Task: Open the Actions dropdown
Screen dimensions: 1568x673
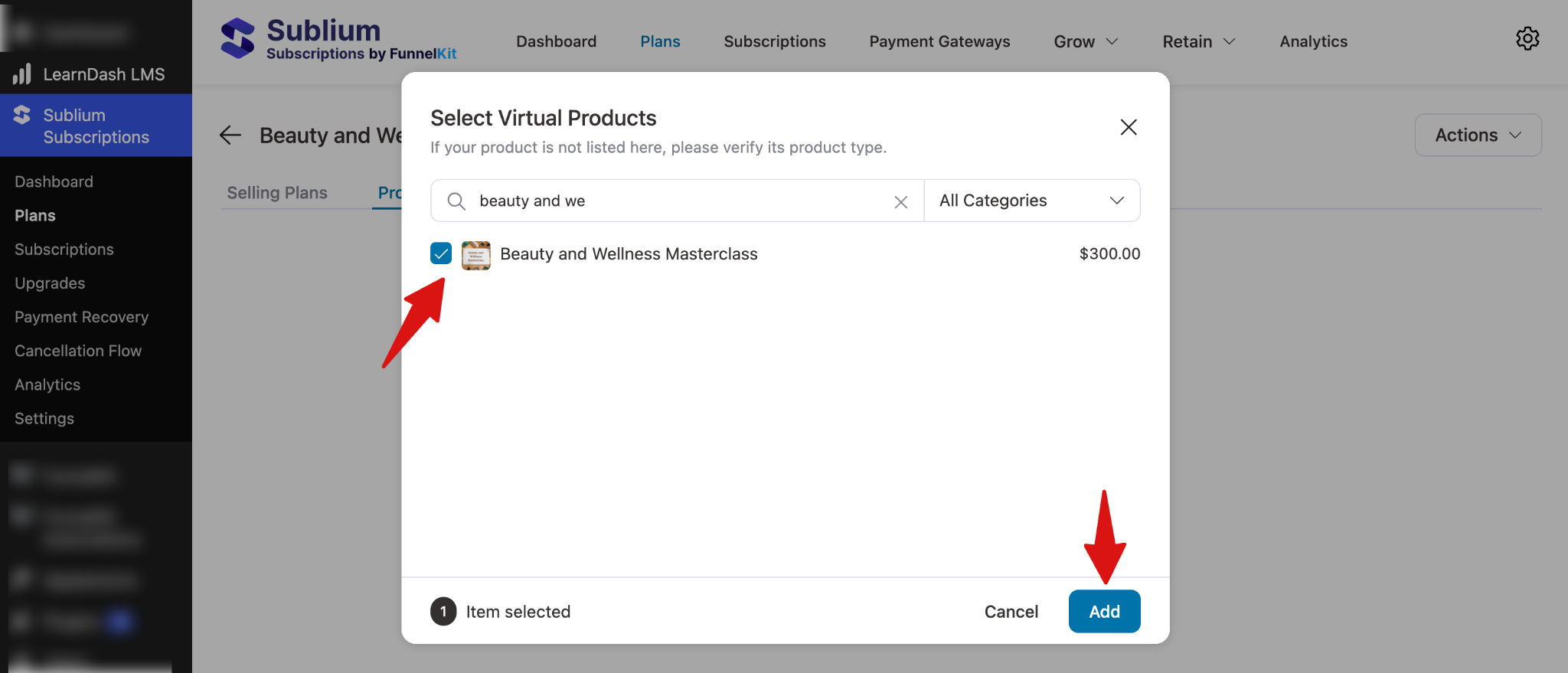Action: pos(1478,136)
